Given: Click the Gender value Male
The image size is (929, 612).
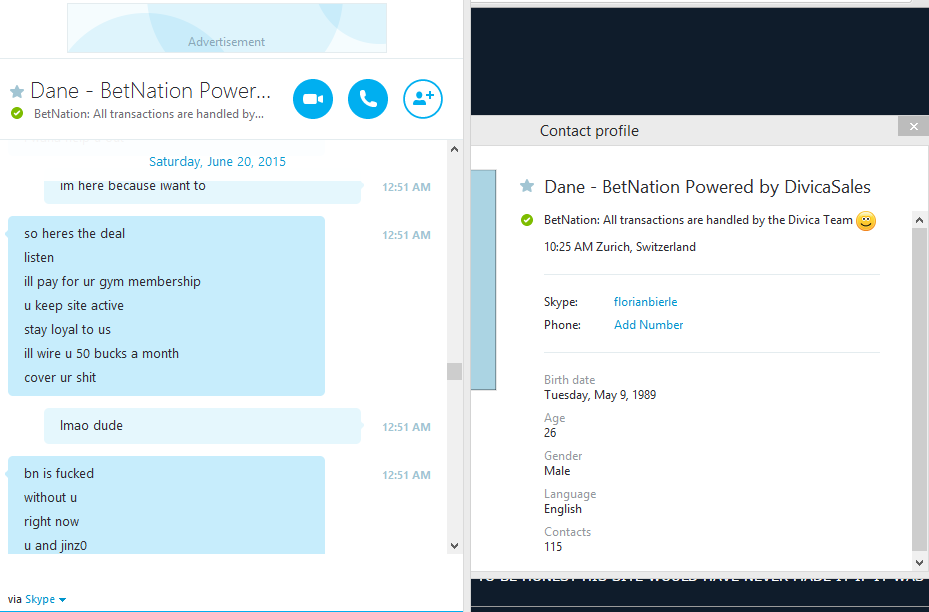Looking at the screenshot, I should click(557, 471).
